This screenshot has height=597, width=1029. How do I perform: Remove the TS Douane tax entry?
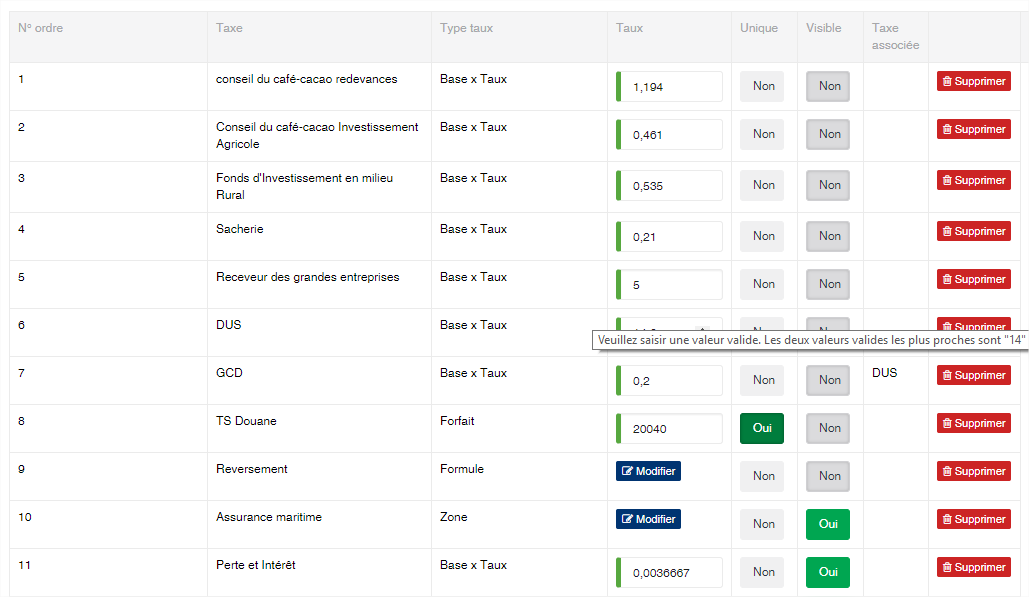click(973, 423)
